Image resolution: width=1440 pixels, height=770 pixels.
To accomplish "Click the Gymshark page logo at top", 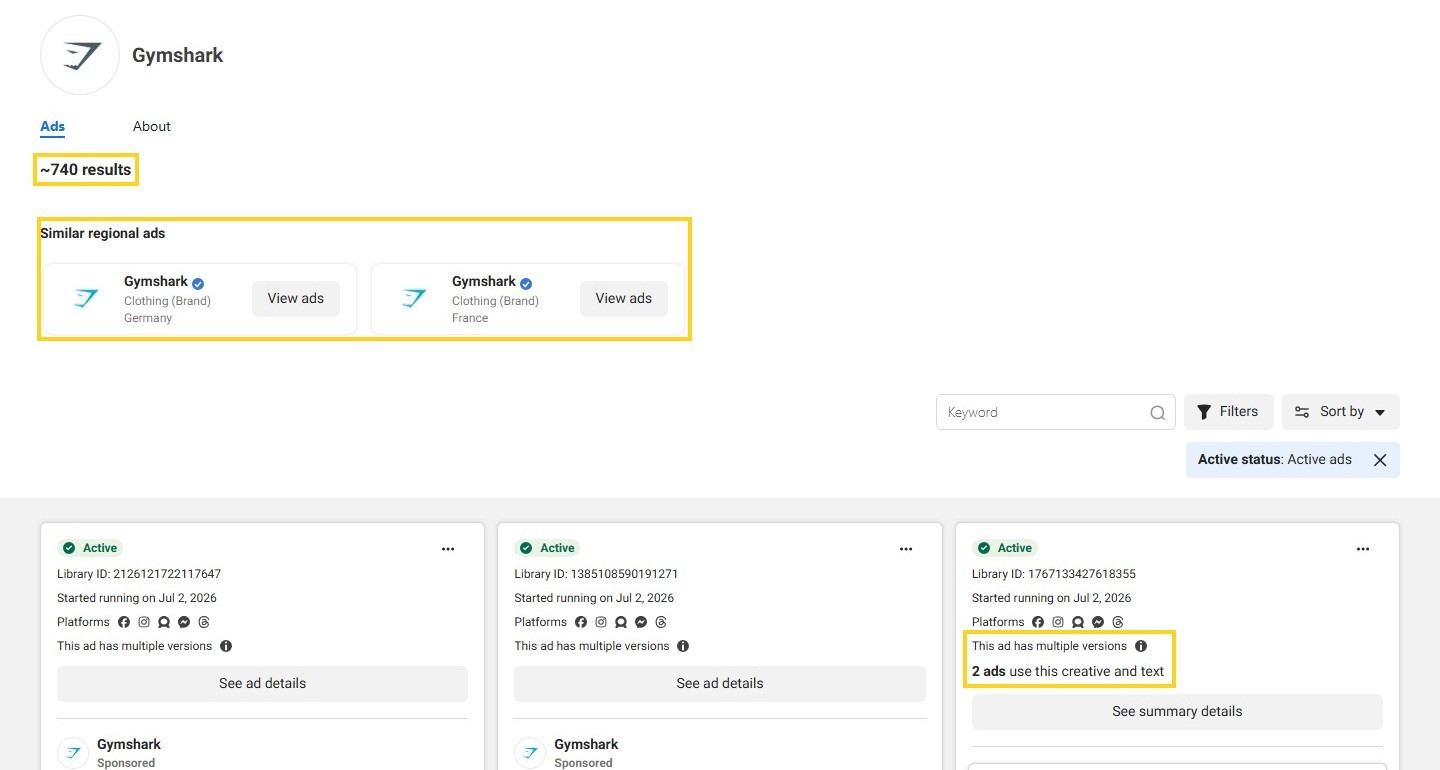I will pos(80,55).
